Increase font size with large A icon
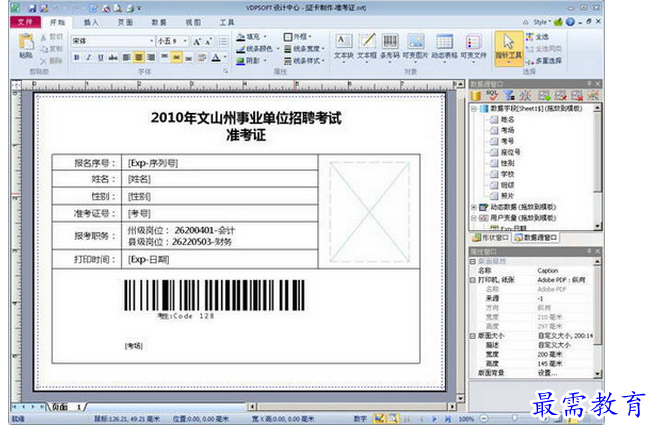This screenshot has width=654, height=436. click(197, 41)
